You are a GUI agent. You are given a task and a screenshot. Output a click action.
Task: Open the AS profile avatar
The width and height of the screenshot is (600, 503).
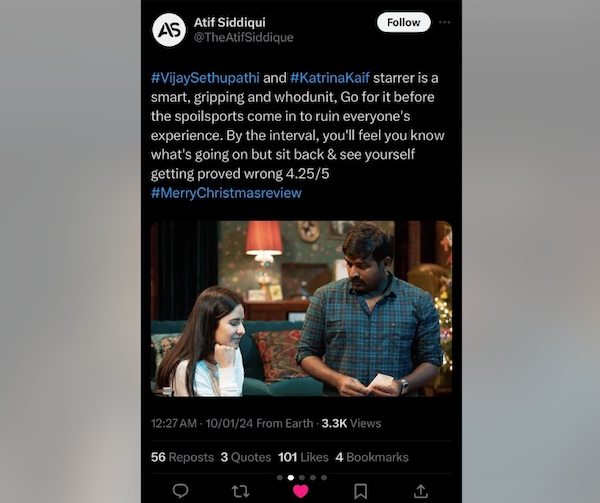tap(169, 30)
